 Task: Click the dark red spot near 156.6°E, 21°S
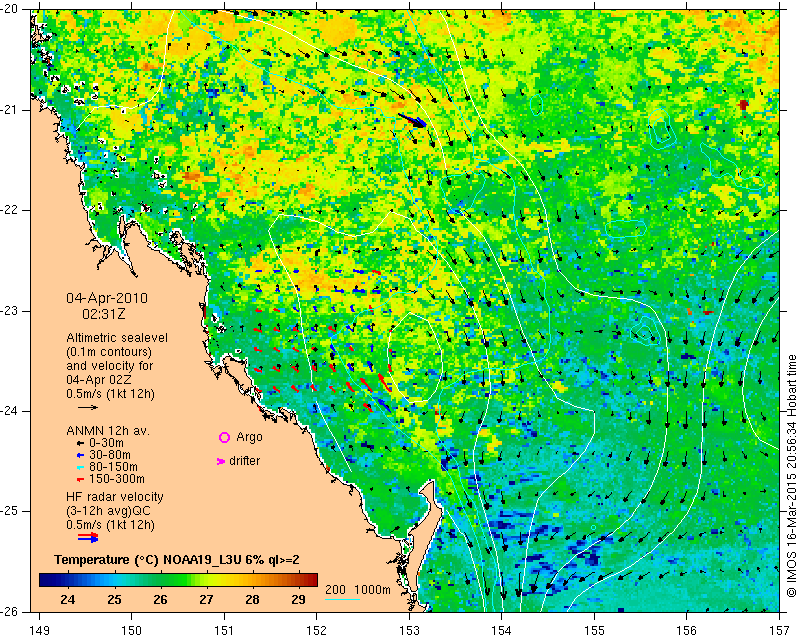tap(743, 105)
